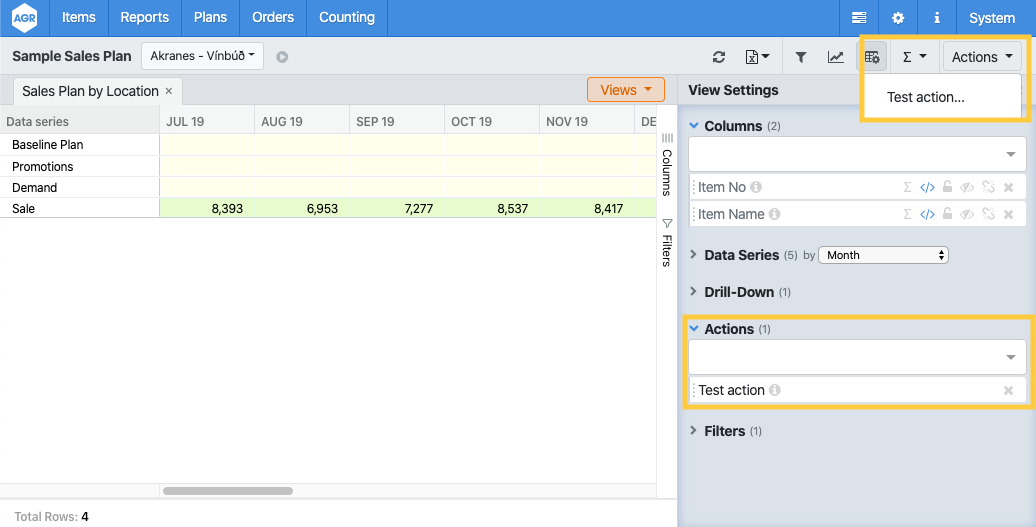Open the vertical Filters side tab
Viewport: 1036px width, 527px height.
tap(667, 242)
